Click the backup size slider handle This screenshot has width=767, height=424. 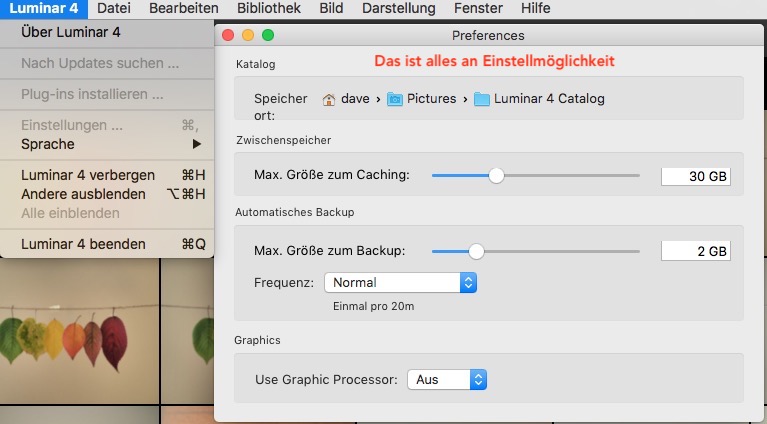[476, 251]
